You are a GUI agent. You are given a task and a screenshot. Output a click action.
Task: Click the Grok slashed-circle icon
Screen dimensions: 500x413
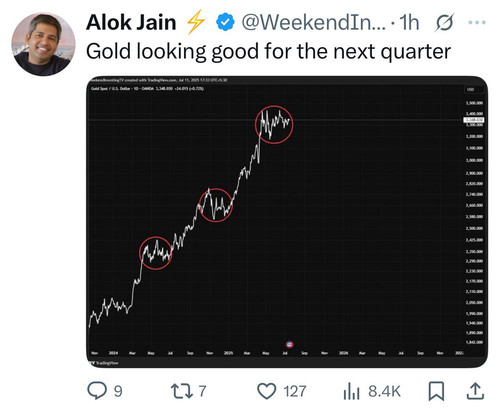(444, 23)
